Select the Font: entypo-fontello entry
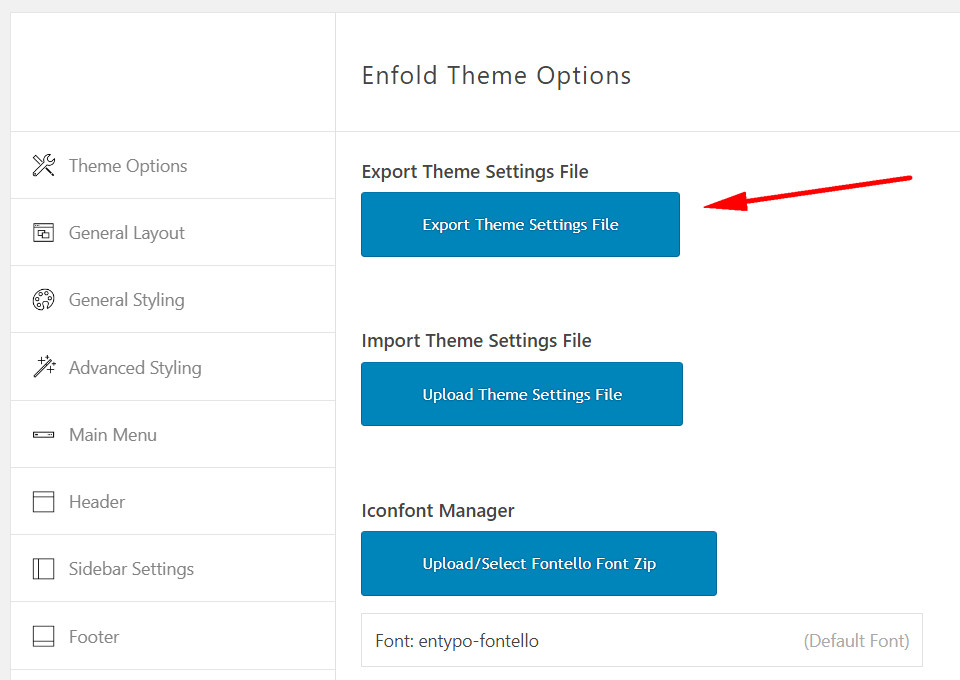 [x=642, y=640]
